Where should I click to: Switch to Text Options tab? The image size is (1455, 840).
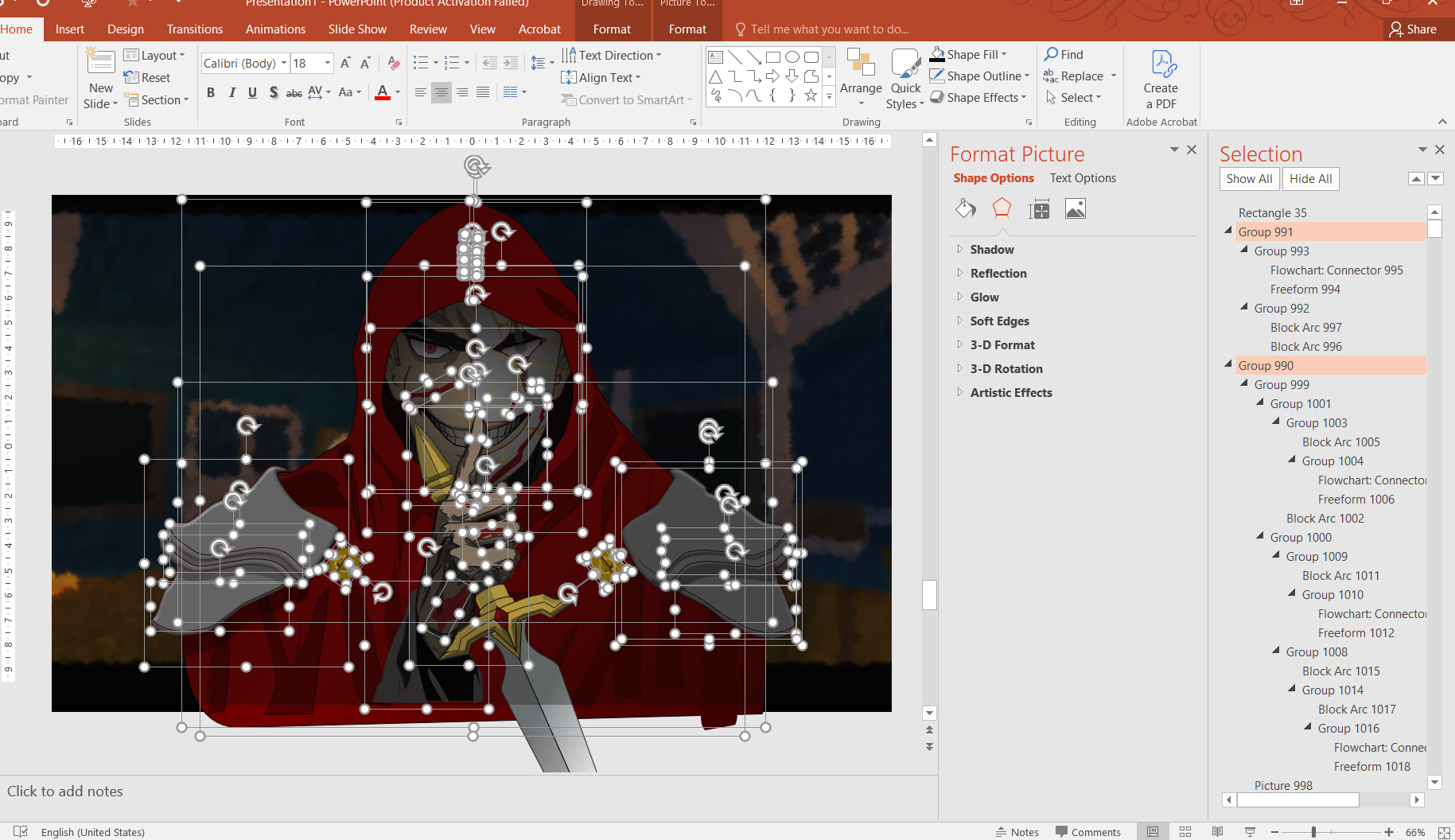[1082, 178]
